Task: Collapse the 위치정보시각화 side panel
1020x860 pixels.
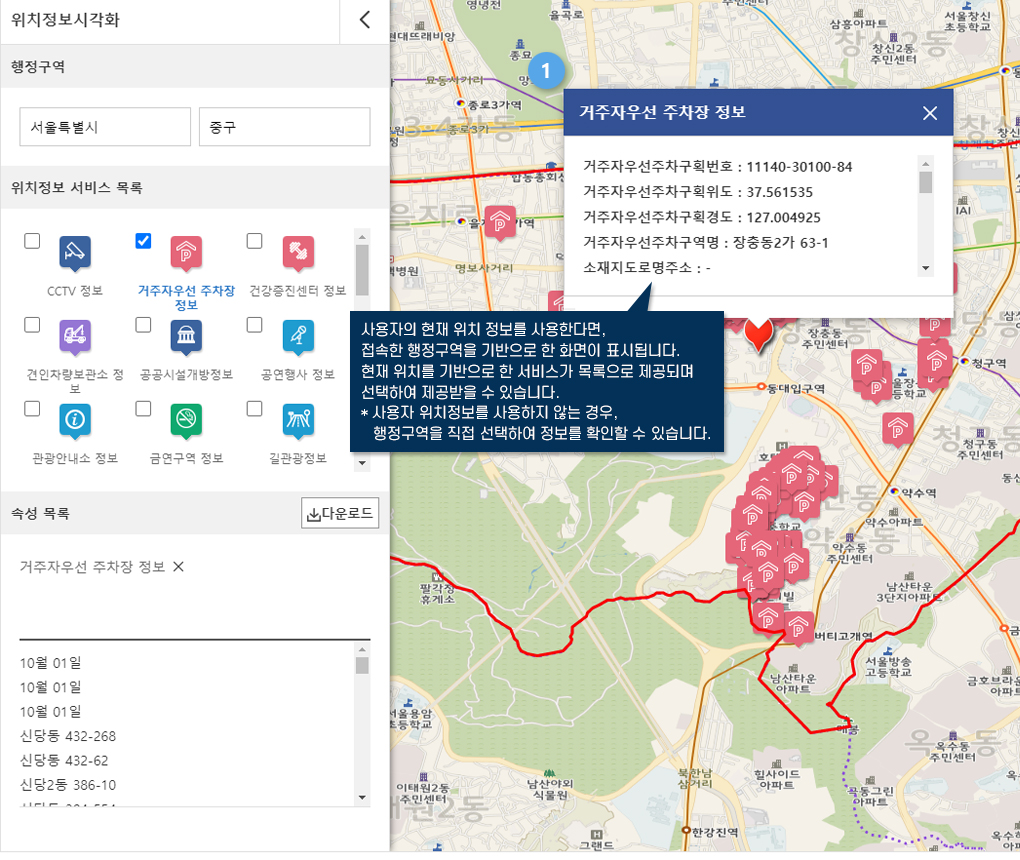Action: pyautogui.click(x=365, y=20)
